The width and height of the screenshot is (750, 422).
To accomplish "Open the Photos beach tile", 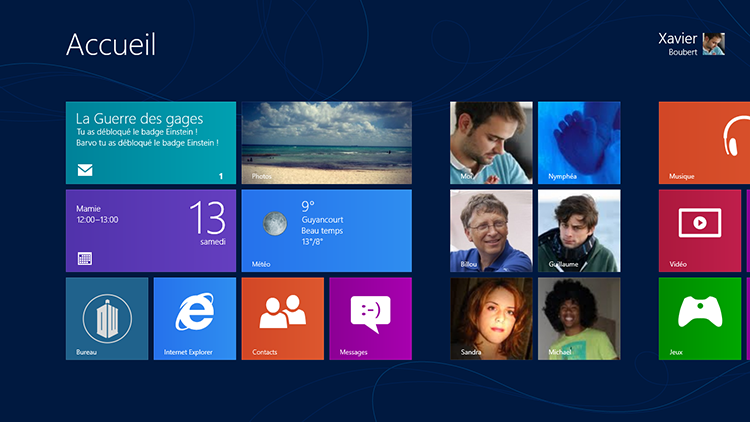I will (x=327, y=143).
